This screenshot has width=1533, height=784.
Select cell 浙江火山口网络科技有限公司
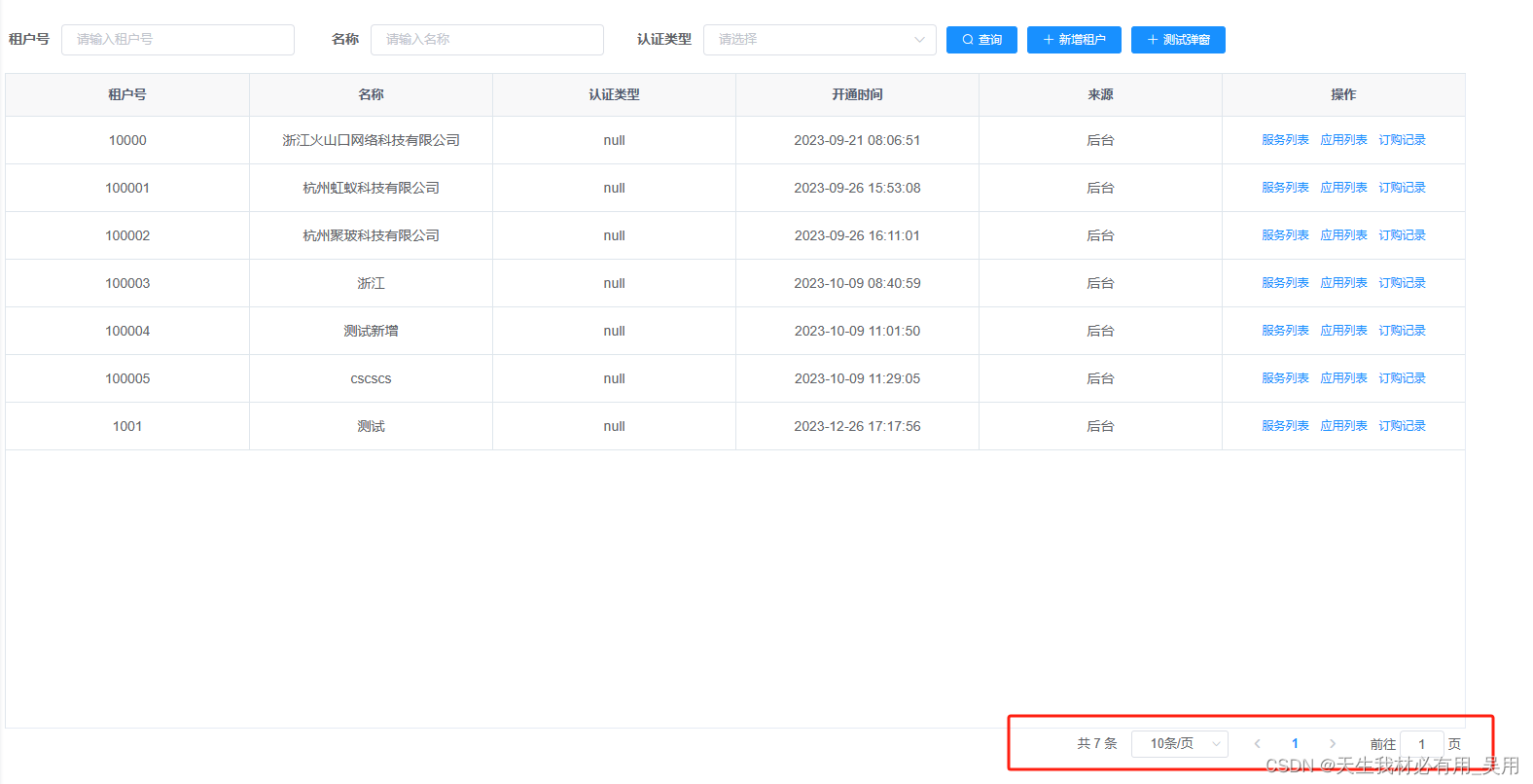click(371, 140)
